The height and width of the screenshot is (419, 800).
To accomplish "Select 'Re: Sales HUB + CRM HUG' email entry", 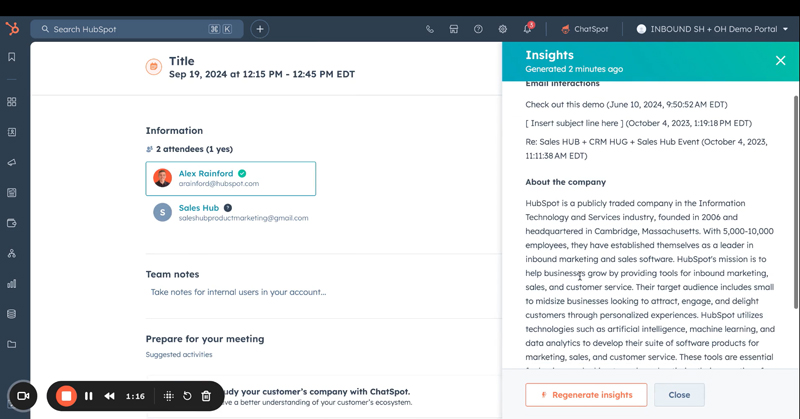I will pyautogui.click(x=646, y=149).
